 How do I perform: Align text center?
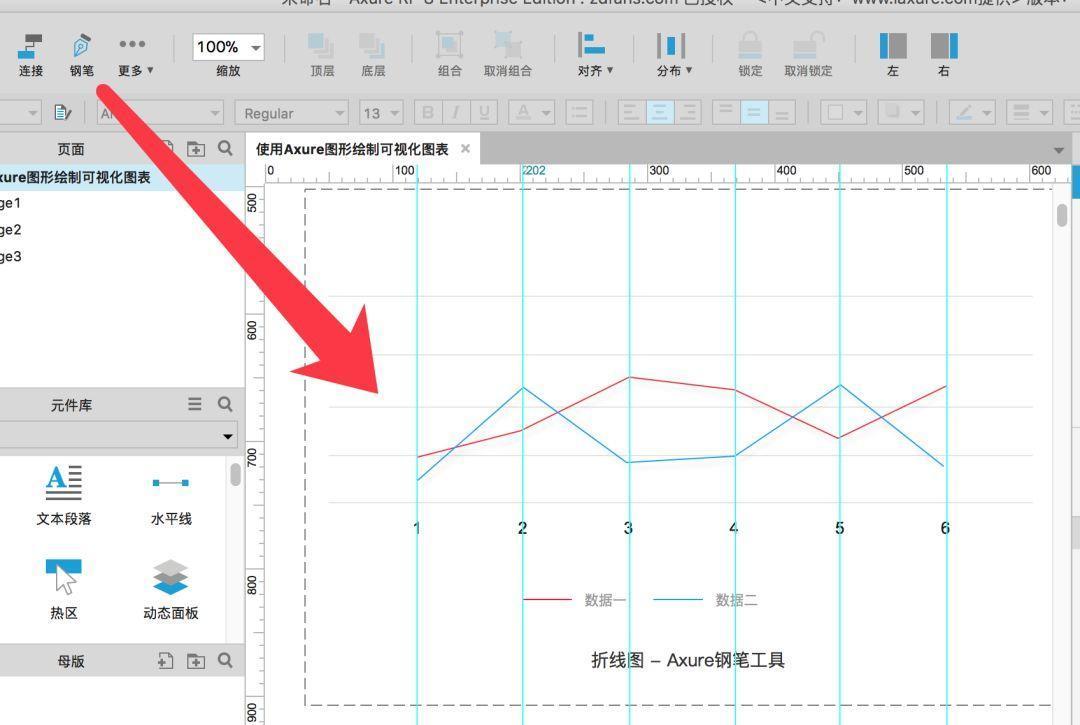point(659,113)
